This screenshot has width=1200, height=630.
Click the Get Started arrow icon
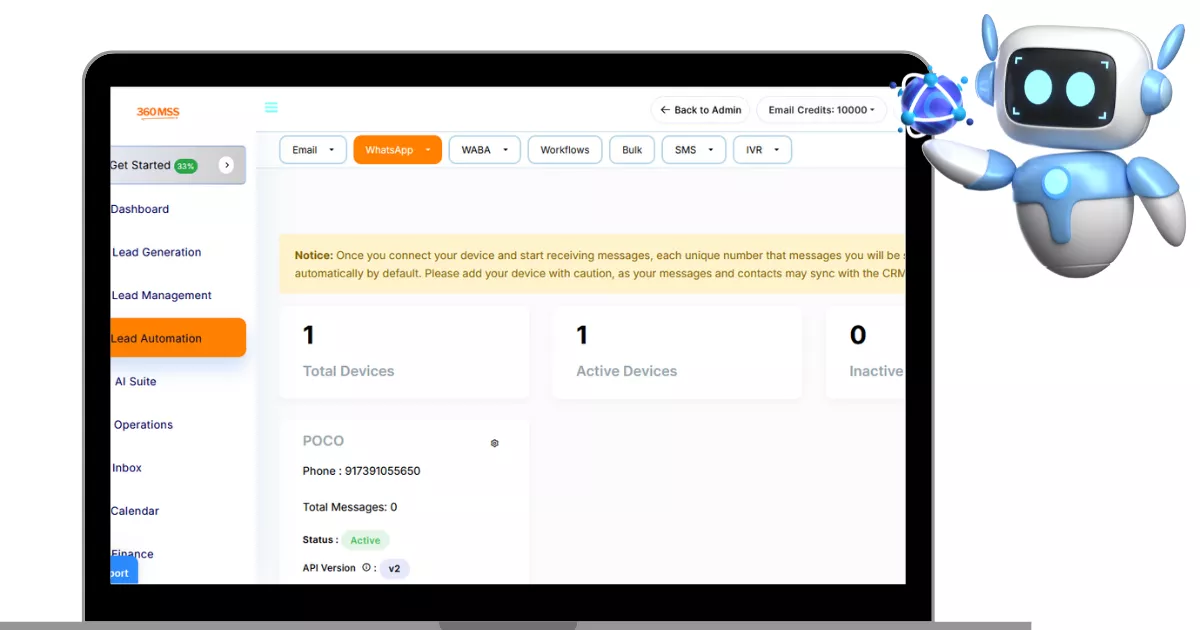tap(226, 165)
